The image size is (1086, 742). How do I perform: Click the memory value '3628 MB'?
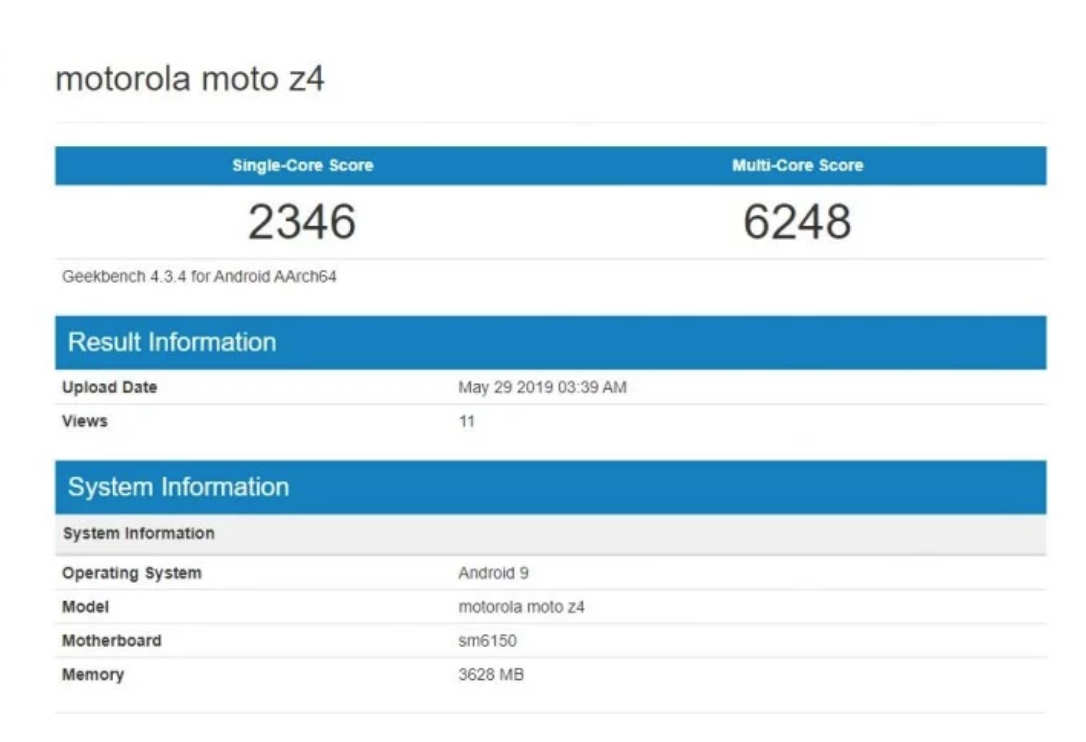pyautogui.click(x=490, y=675)
